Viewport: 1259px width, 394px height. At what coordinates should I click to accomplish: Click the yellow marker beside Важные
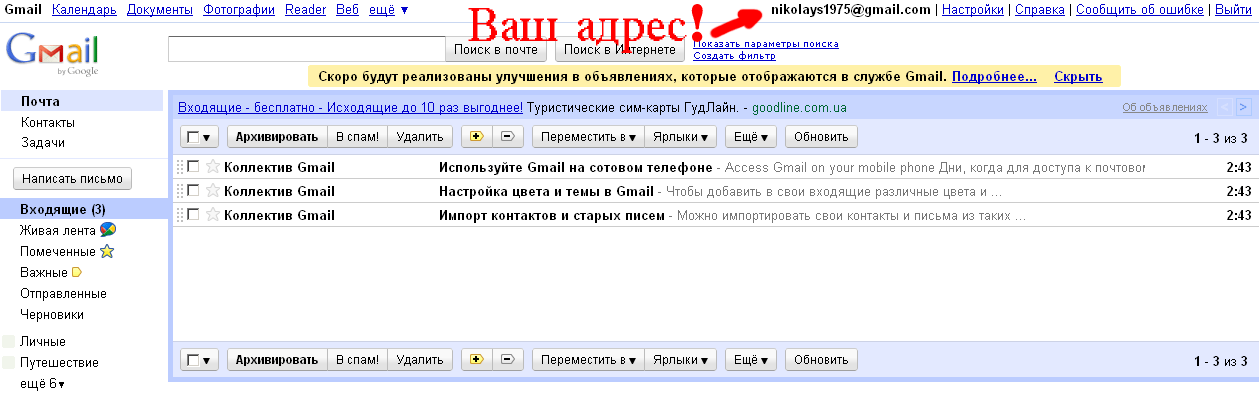[x=76, y=273]
